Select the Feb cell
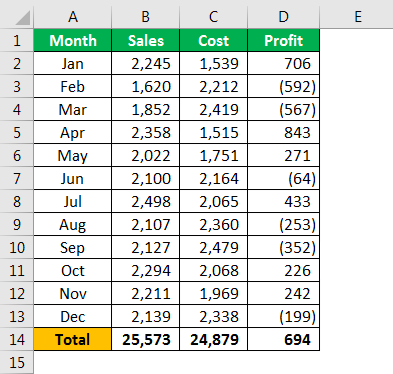The image size is (393, 374). [73, 86]
